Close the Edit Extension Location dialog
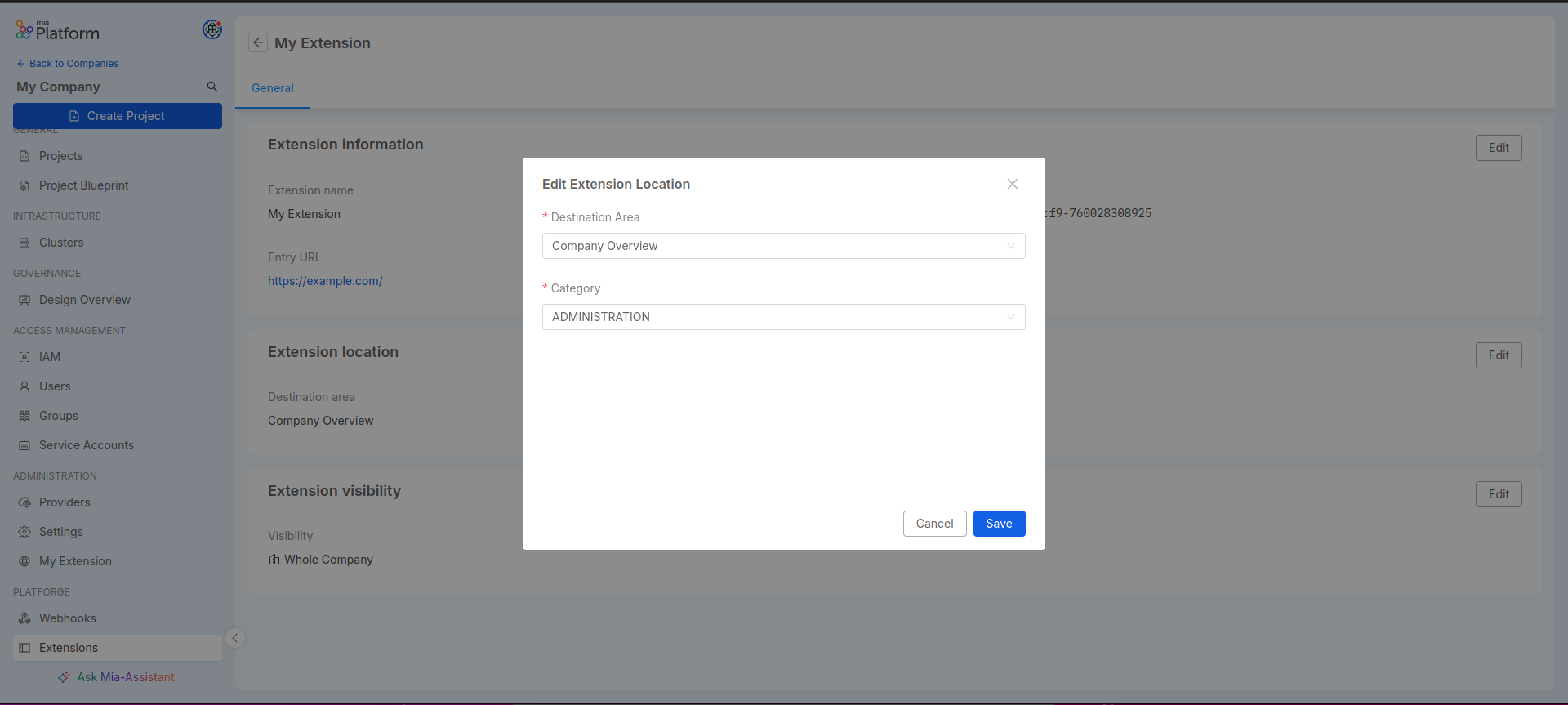Viewport: 1568px width, 705px height. tap(1013, 184)
